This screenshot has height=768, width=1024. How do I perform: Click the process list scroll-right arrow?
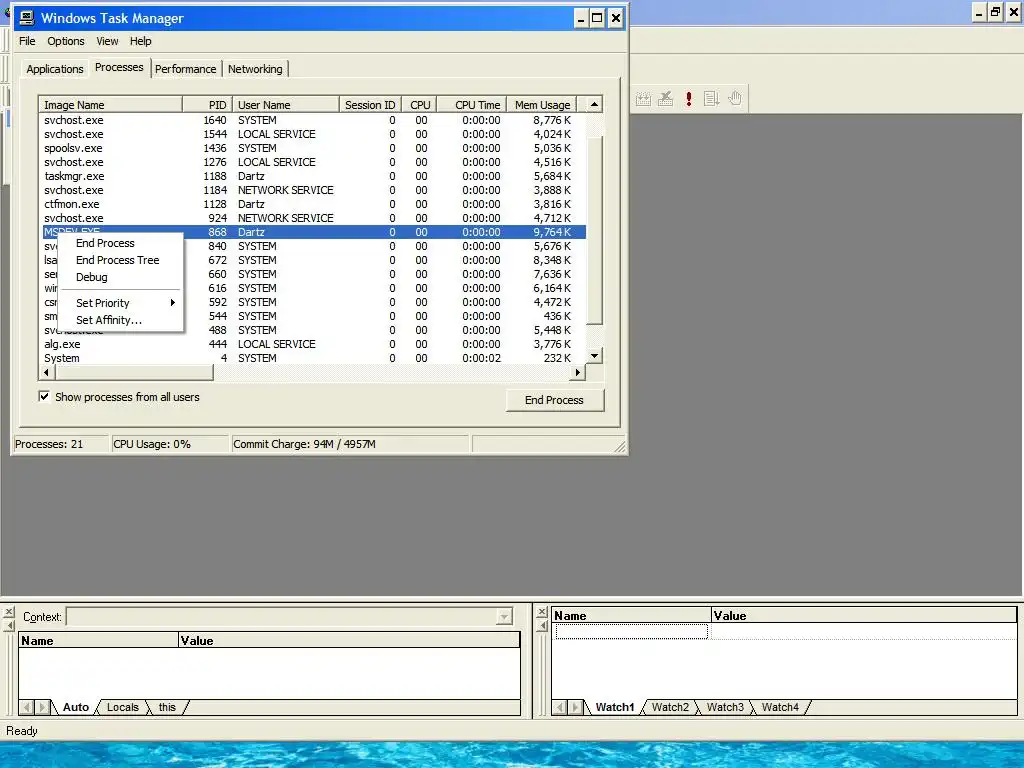click(577, 372)
